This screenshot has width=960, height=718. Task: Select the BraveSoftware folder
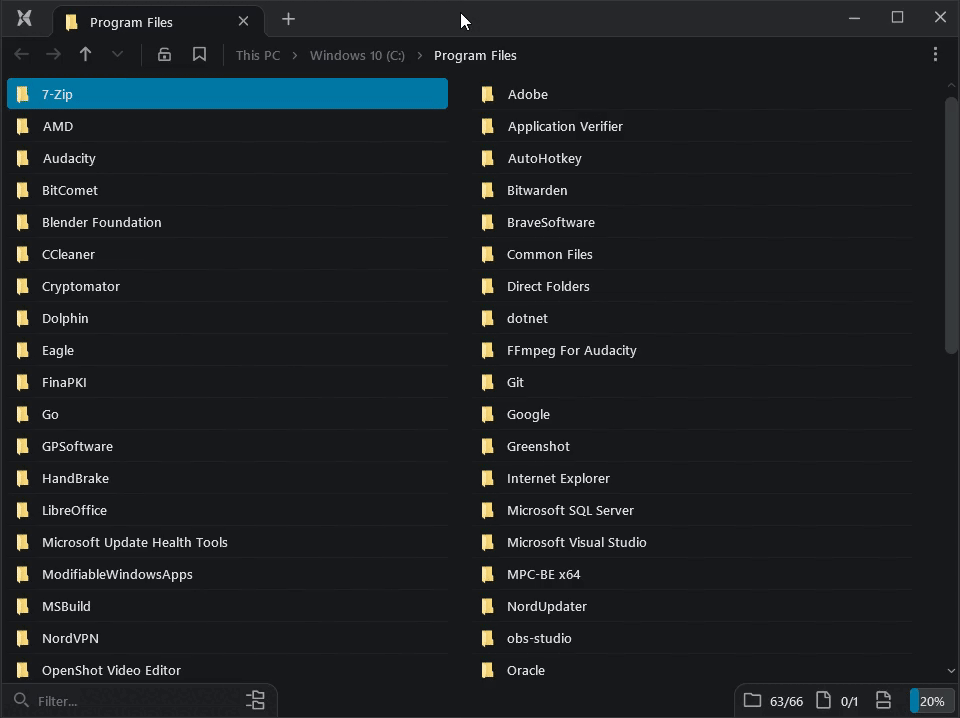(692, 222)
